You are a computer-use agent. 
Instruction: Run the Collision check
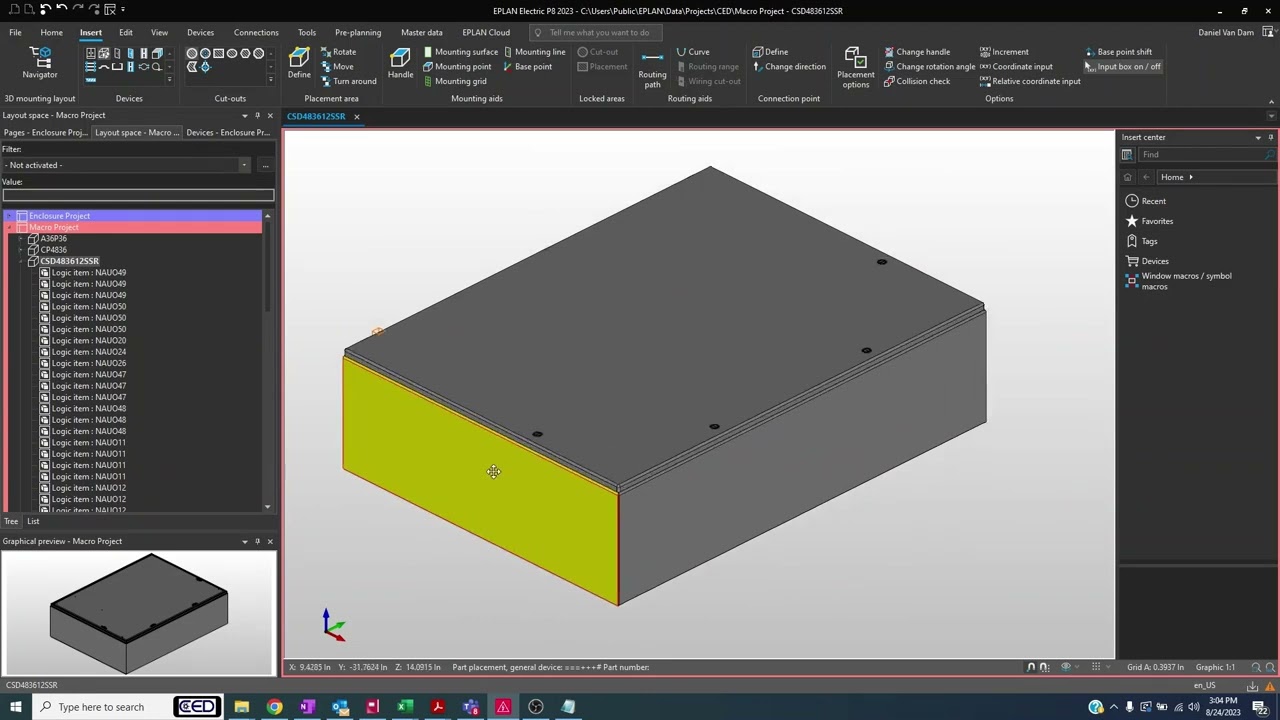(917, 81)
